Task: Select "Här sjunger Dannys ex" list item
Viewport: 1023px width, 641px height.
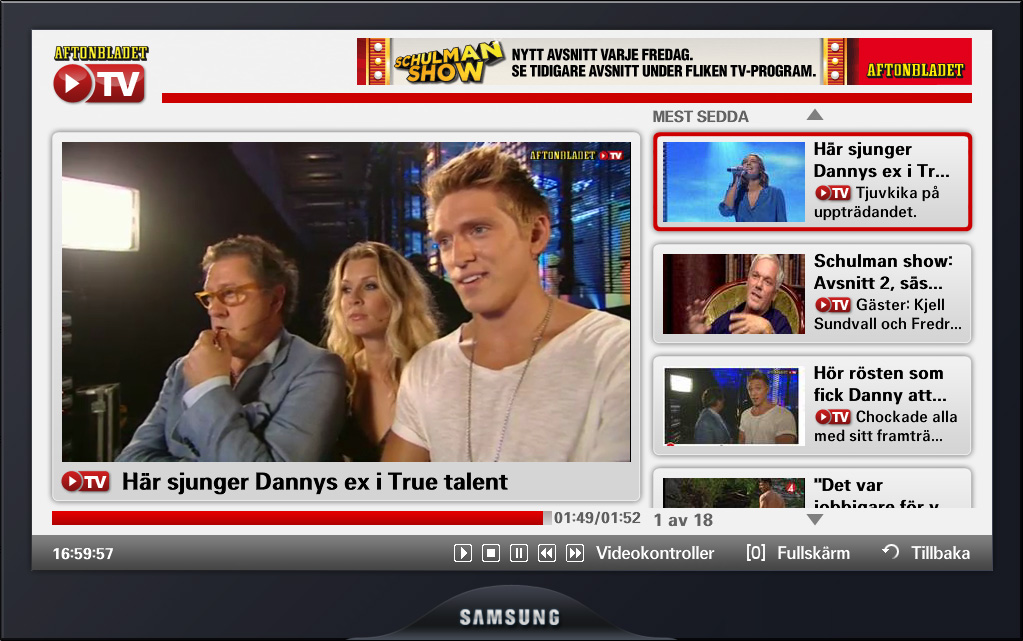Action: pos(811,181)
